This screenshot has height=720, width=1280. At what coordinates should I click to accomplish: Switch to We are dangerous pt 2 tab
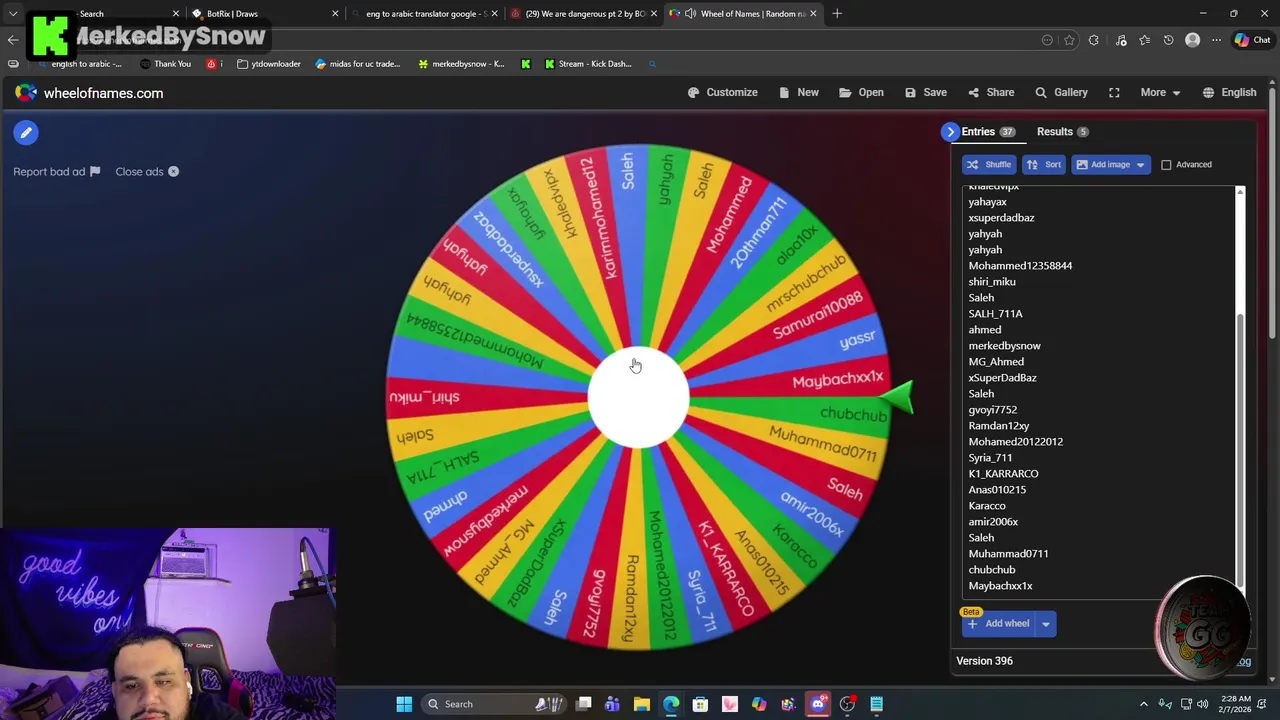pyautogui.click(x=585, y=14)
